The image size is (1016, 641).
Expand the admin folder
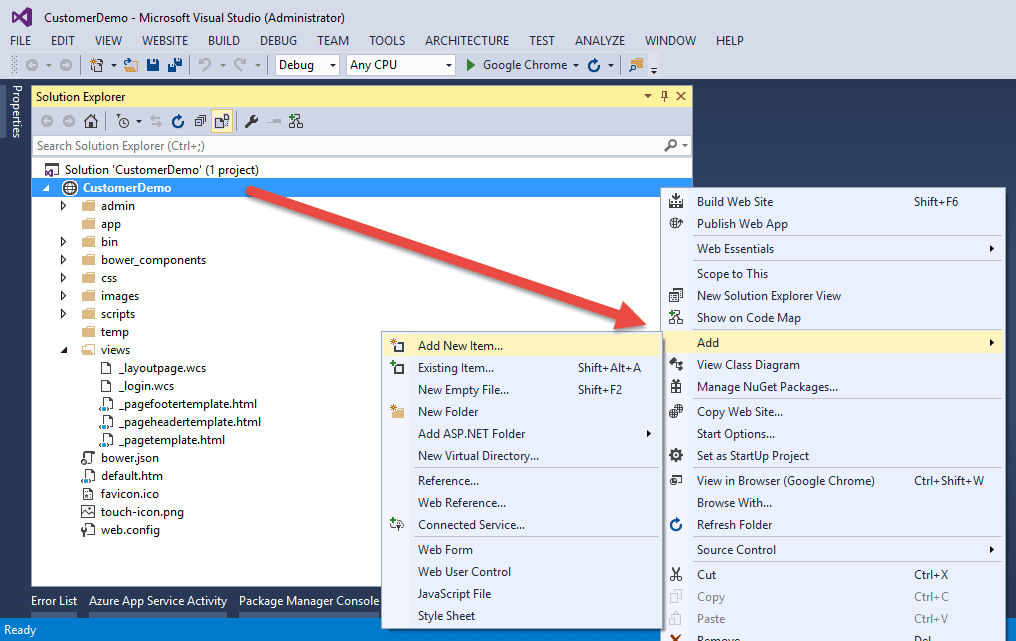[64, 206]
